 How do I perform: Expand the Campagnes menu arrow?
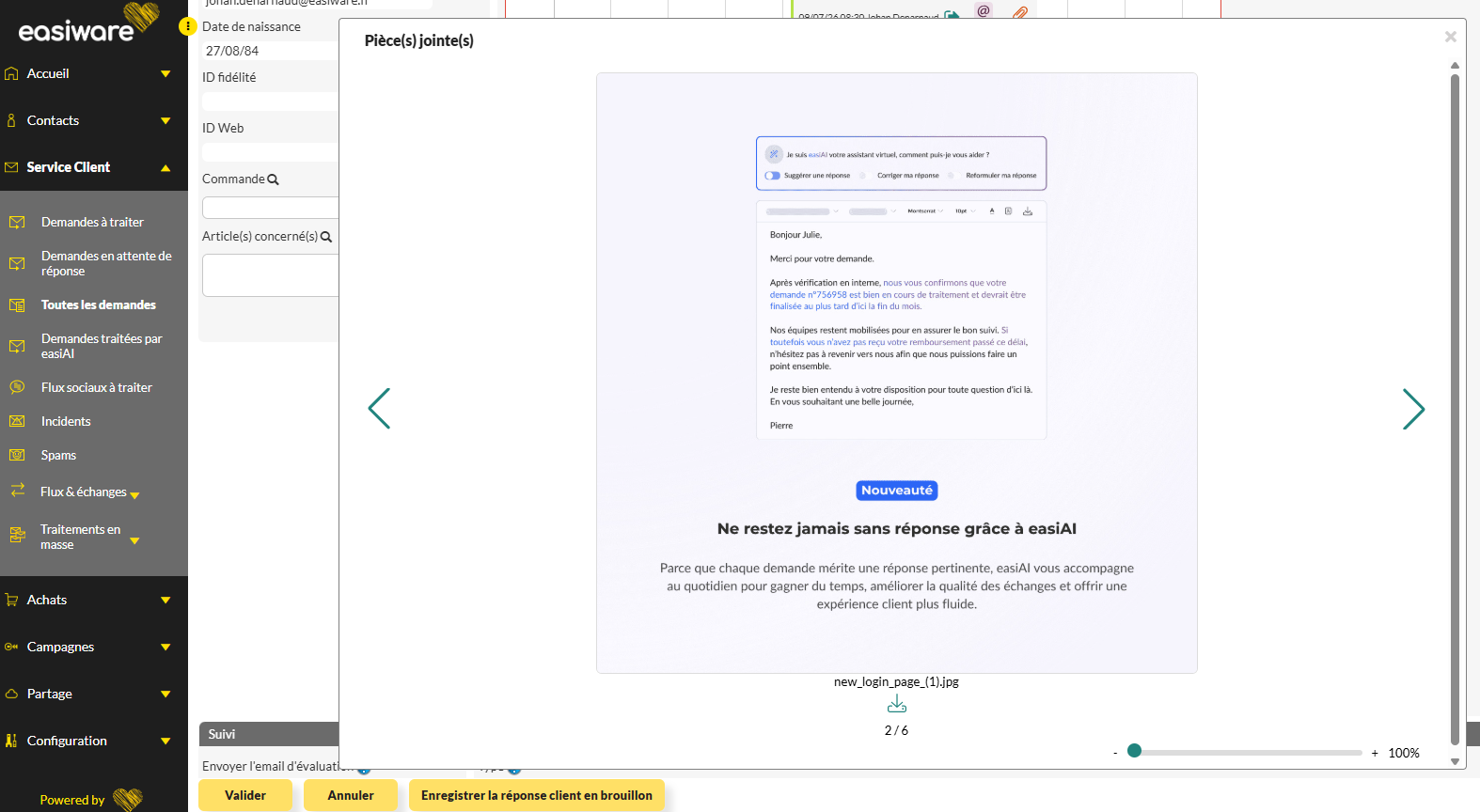tap(165, 647)
